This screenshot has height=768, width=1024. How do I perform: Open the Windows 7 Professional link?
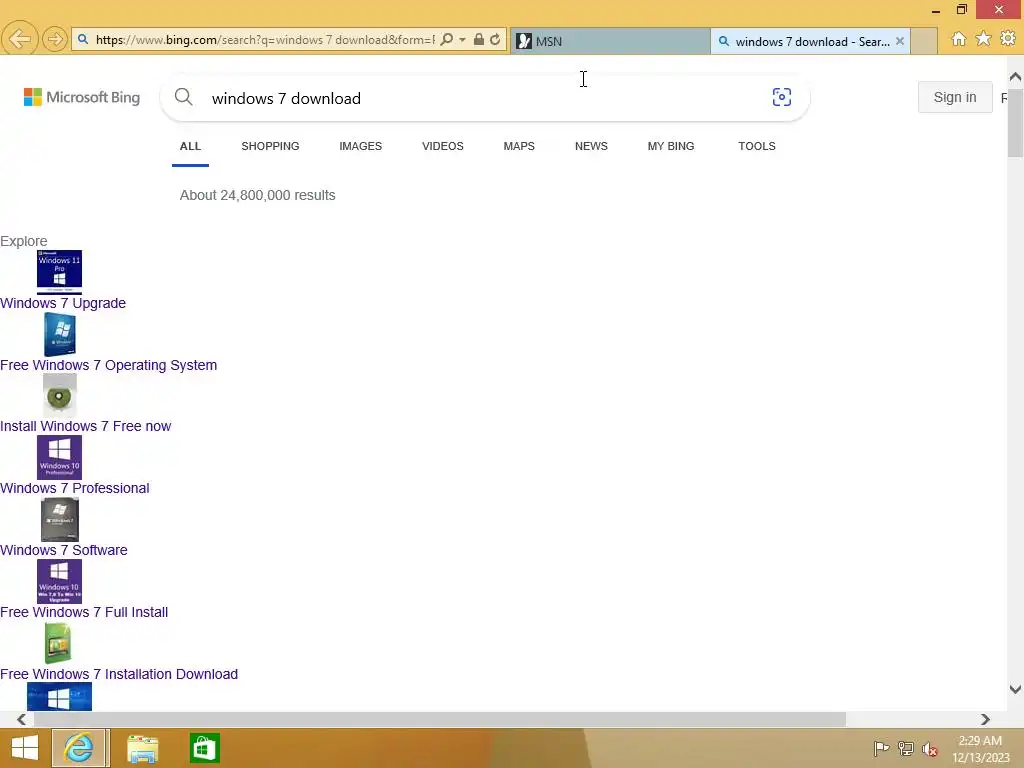point(74,488)
